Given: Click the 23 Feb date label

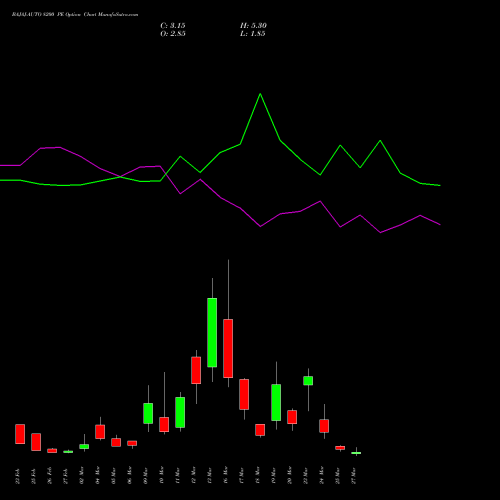Looking at the screenshot, I should 18,476.
